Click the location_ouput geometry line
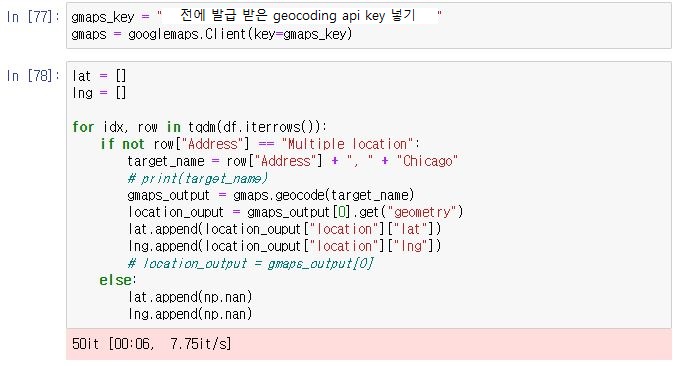The width and height of the screenshot is (682, 366). pyautogui.click(x=296, y=212)
